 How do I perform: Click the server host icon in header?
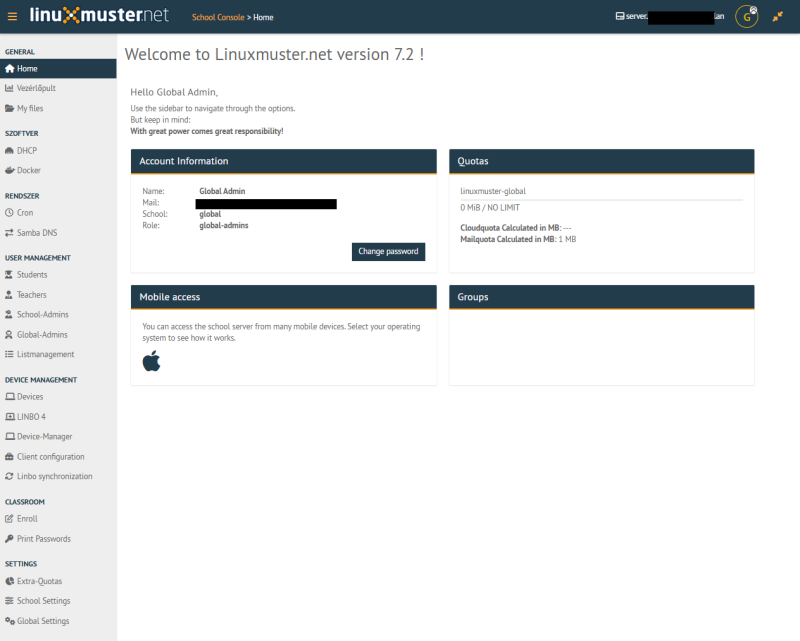coord(620,16)
